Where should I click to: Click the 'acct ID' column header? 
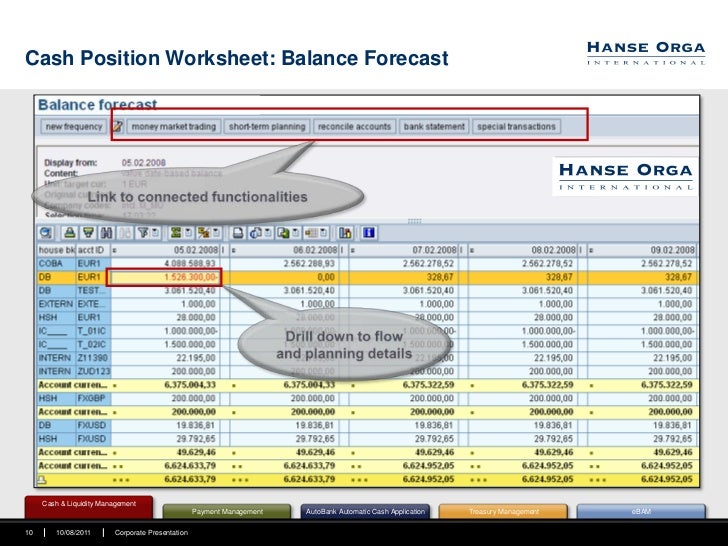pyautogui.click(x=93, y=250)
